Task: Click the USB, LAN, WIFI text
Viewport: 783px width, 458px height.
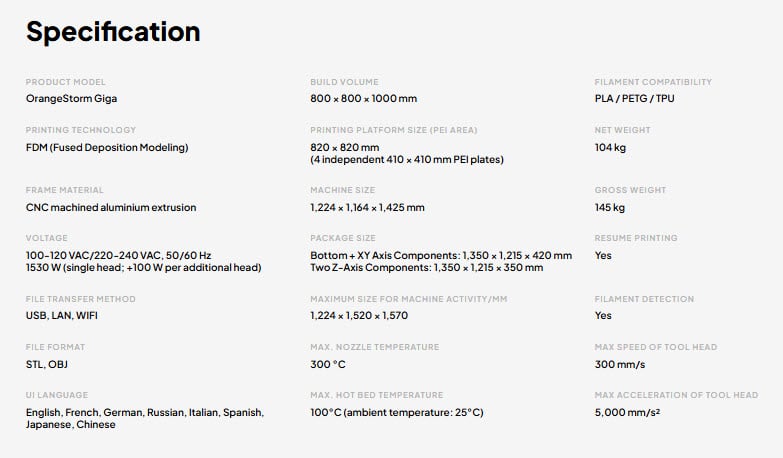Action: tap(61, 316)
